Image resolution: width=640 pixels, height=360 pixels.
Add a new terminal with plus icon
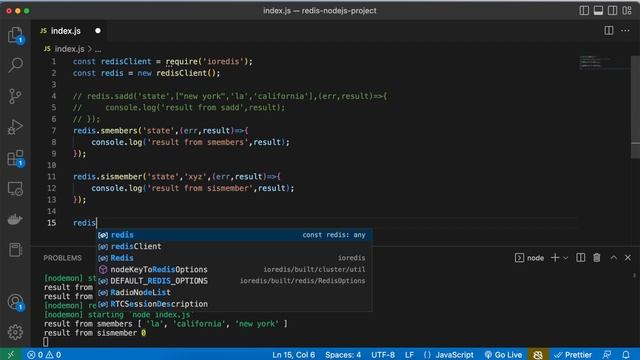pyautogui.click(x=555, y=258)
